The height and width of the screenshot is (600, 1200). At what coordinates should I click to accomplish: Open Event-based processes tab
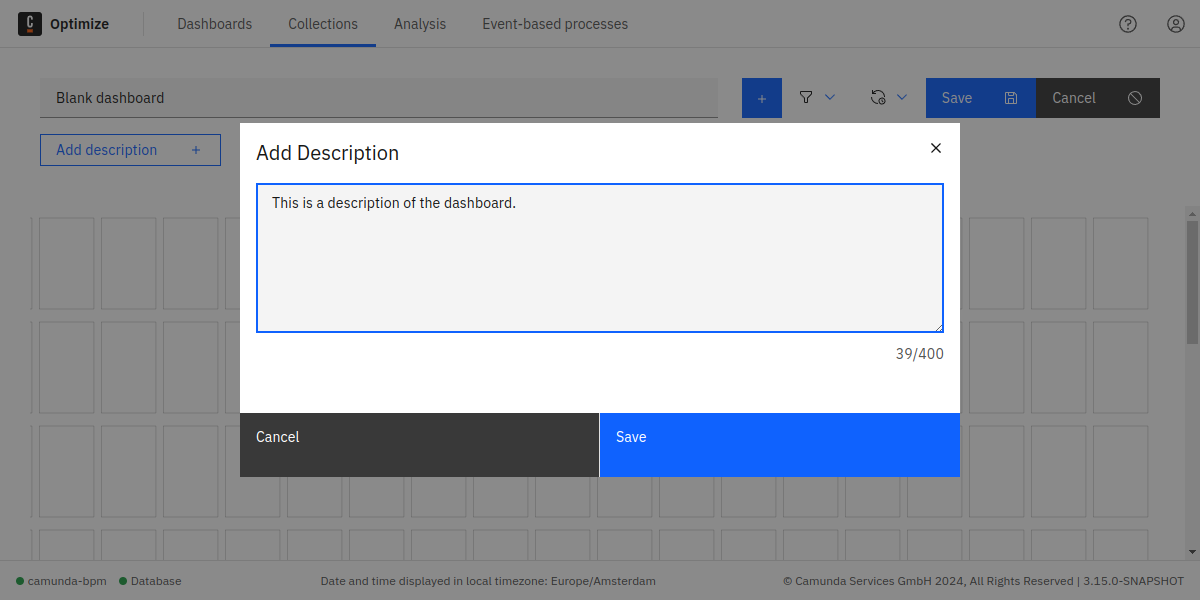[x=555, y=24]
